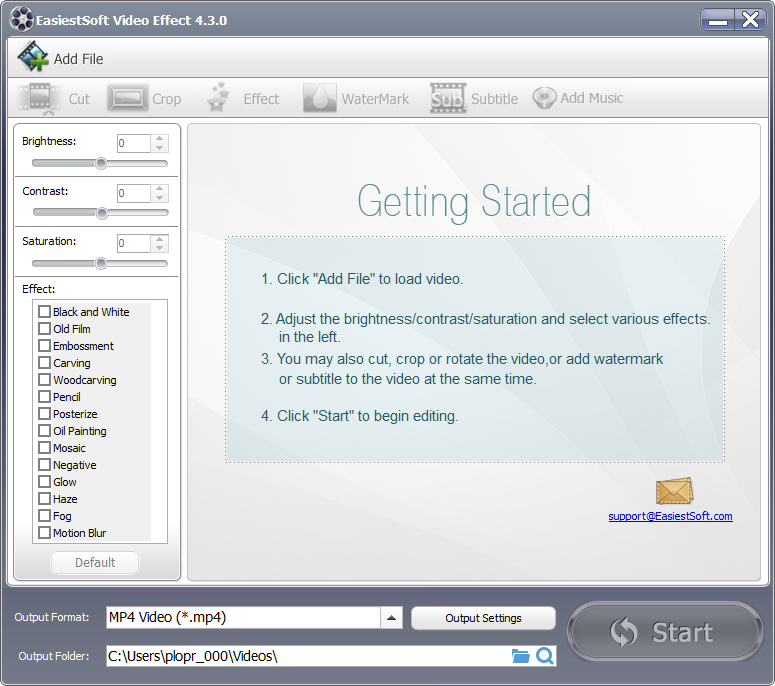
Task: Click the Brightness value field
Action: [133, 143]
